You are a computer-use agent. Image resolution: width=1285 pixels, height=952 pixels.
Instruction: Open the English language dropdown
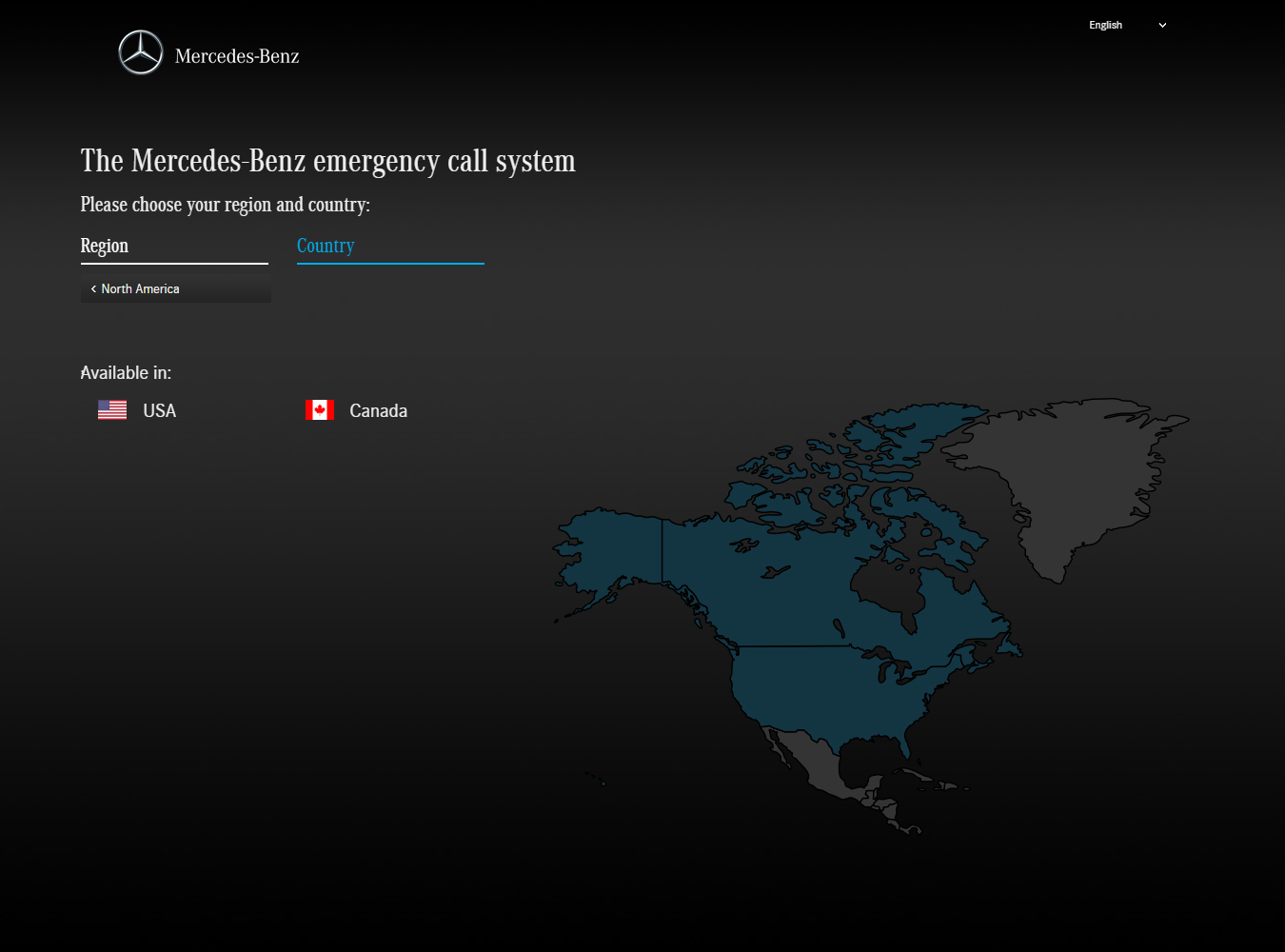click(x=1105, y=26)
